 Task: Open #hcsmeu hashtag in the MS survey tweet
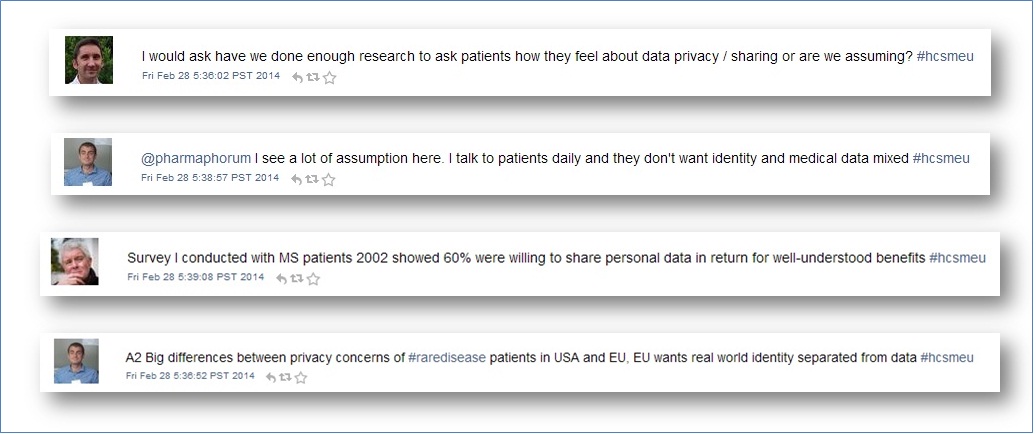tap(957, 258)
